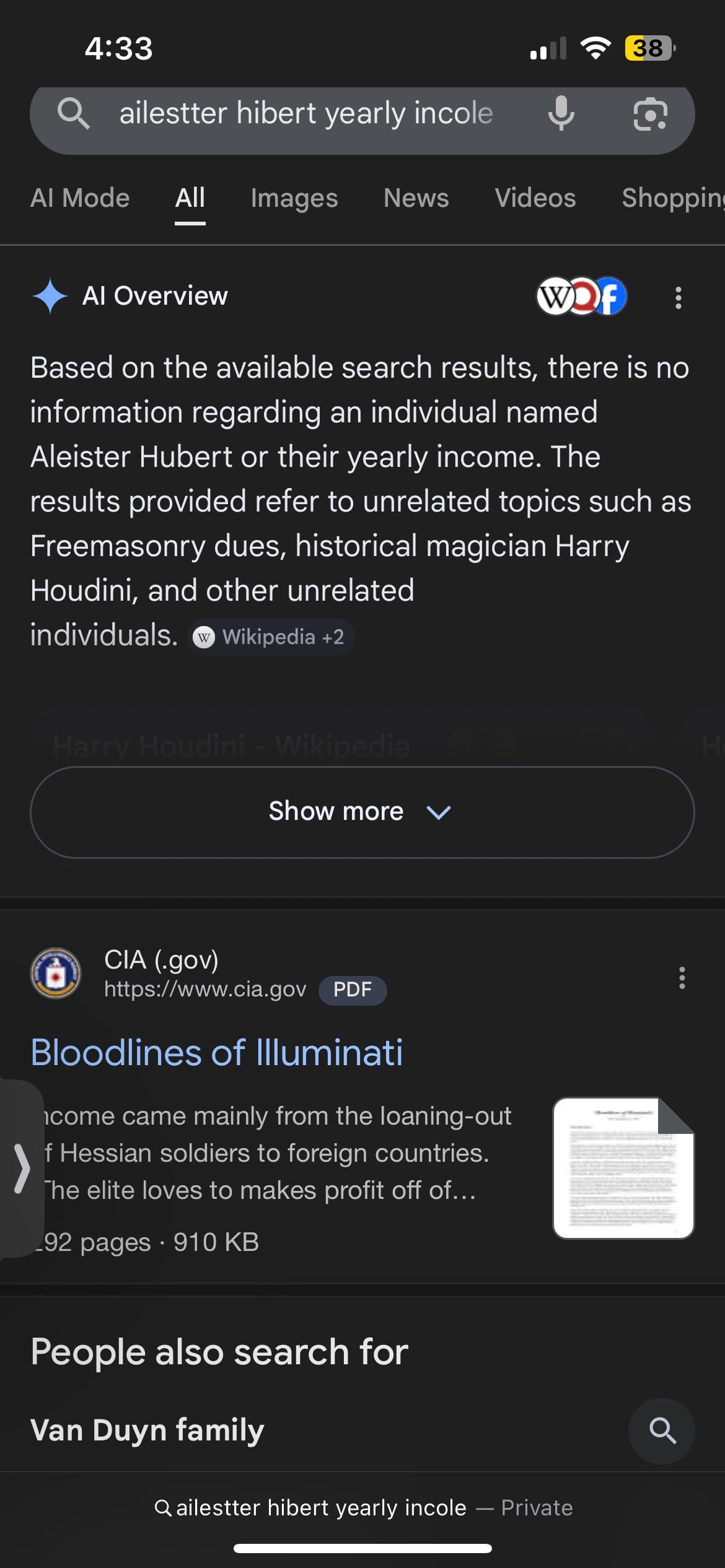Switch to the Images tab

click(294, 198)
